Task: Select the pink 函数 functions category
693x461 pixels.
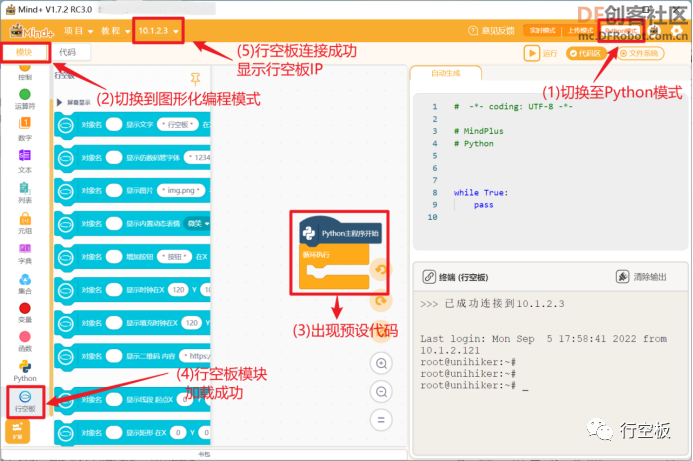Action: (x=25, y=342)
